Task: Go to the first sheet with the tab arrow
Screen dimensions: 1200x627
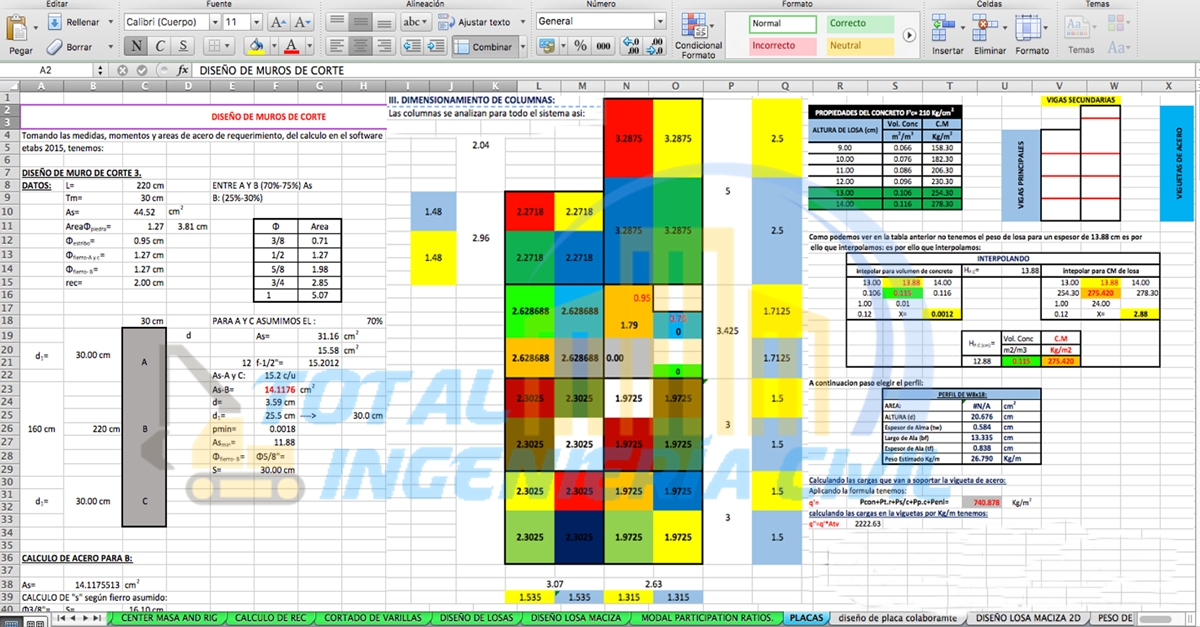Action: (x=61, y=618)
